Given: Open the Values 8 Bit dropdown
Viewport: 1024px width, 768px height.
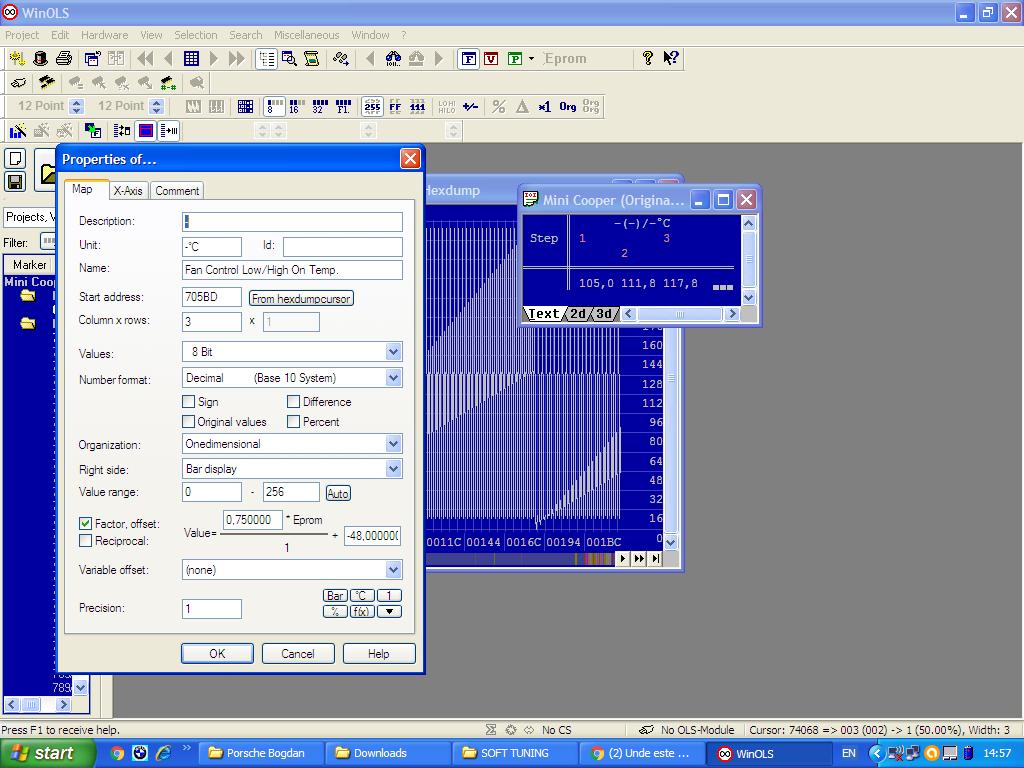Looking at the screenshot, I should 393,352.
